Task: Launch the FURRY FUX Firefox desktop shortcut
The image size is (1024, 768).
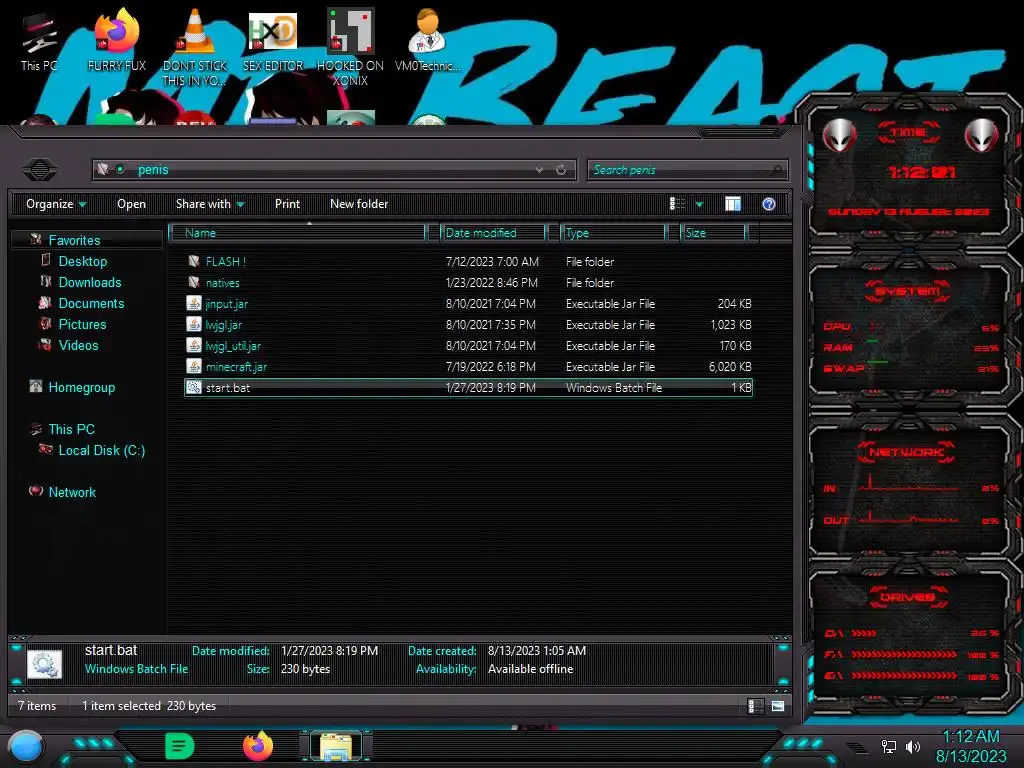Action: coord(117,42)
